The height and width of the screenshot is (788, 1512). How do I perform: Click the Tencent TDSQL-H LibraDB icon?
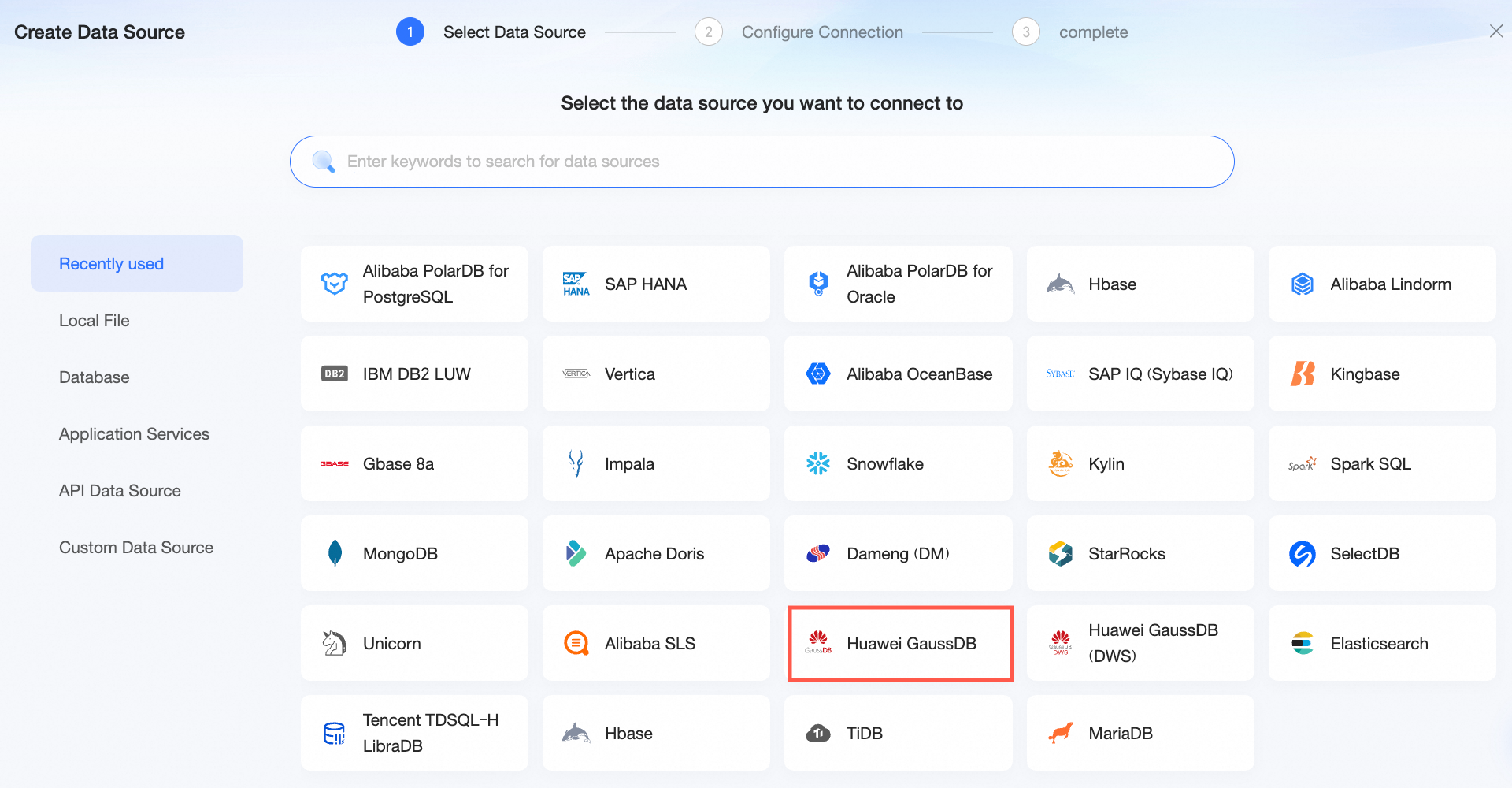point(335,733)
